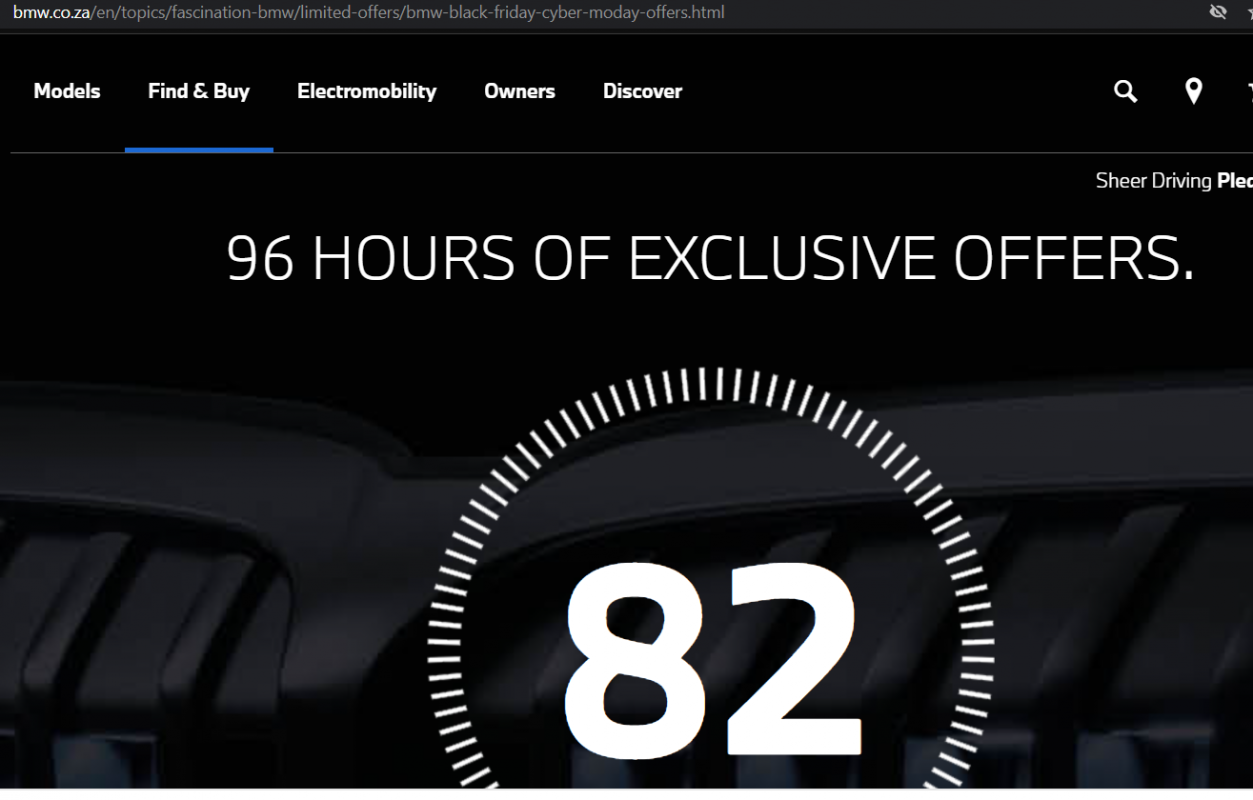Click the Sheer Driving slogan text
1253x800 pixels.
1174,181
